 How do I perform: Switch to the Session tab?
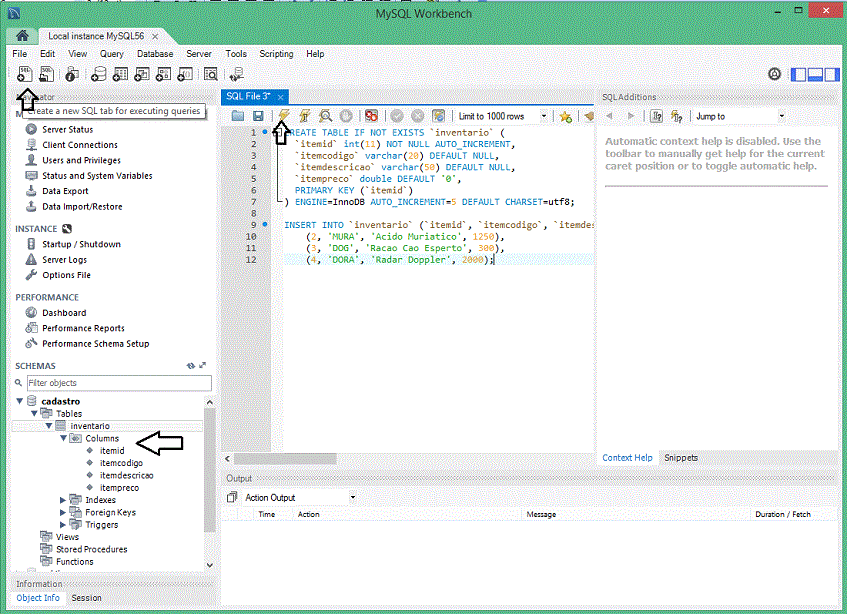pyautogui.click(x=86, y=598)
